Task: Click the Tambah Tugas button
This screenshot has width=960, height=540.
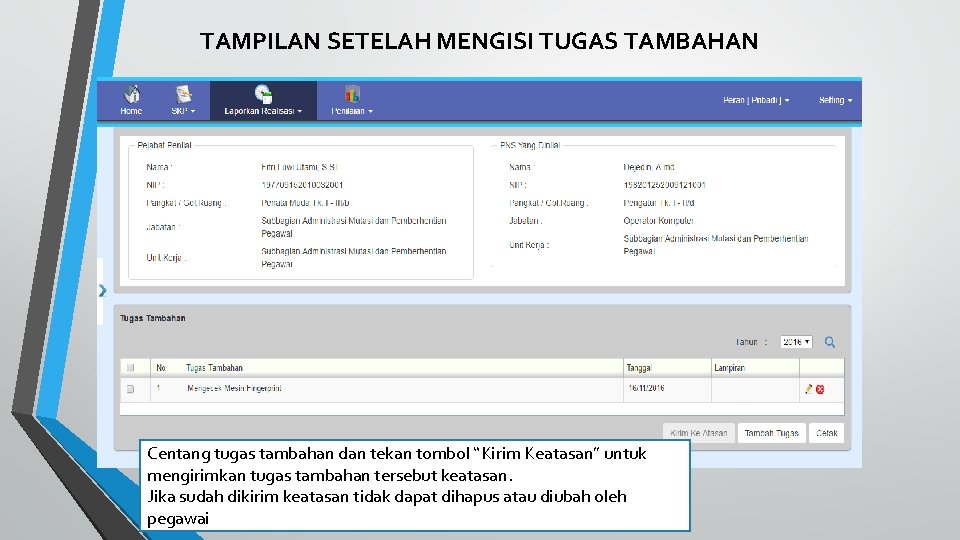Action: click(771, 433)
